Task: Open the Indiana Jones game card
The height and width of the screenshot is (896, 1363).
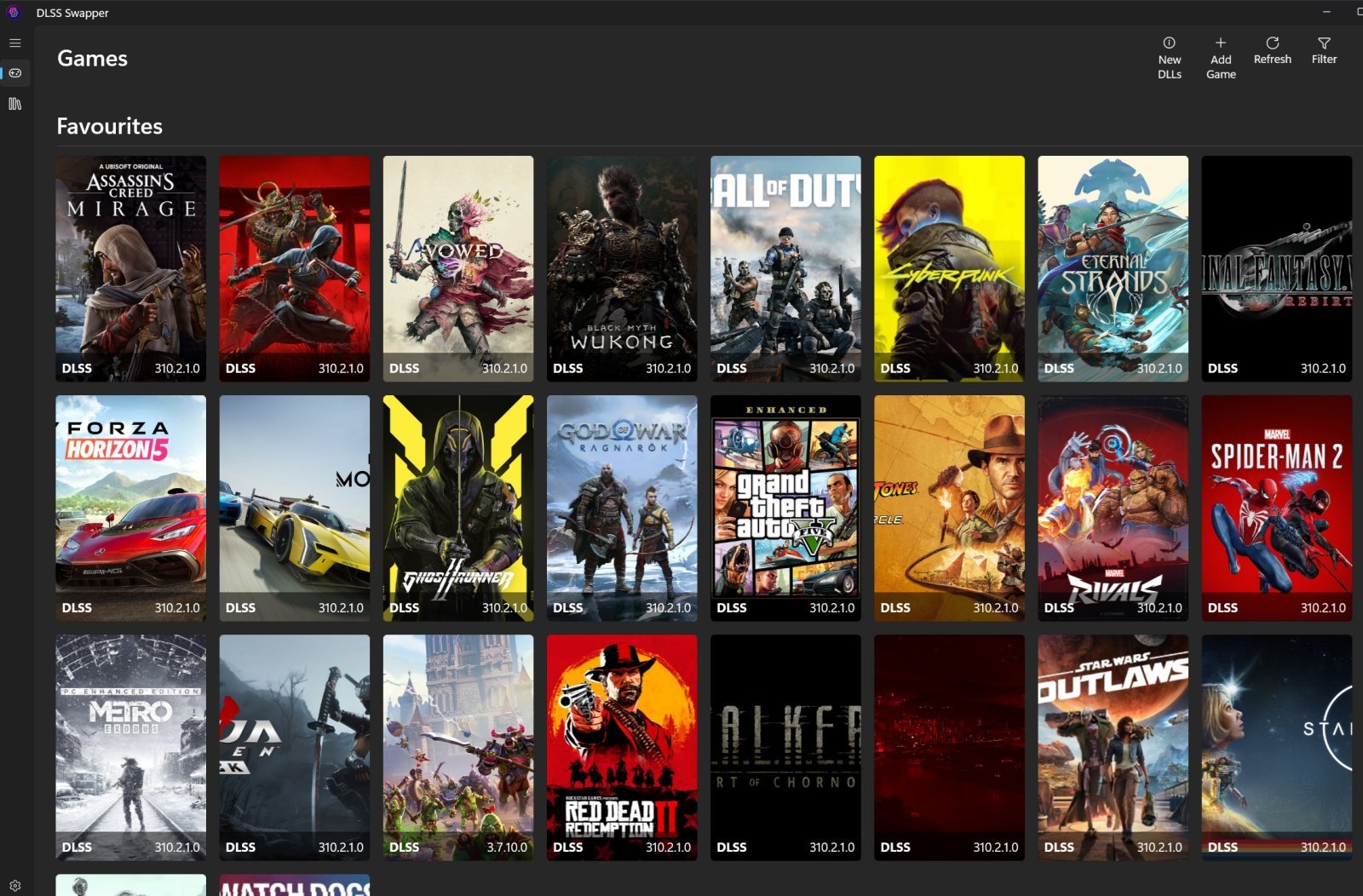Action: 949,508
